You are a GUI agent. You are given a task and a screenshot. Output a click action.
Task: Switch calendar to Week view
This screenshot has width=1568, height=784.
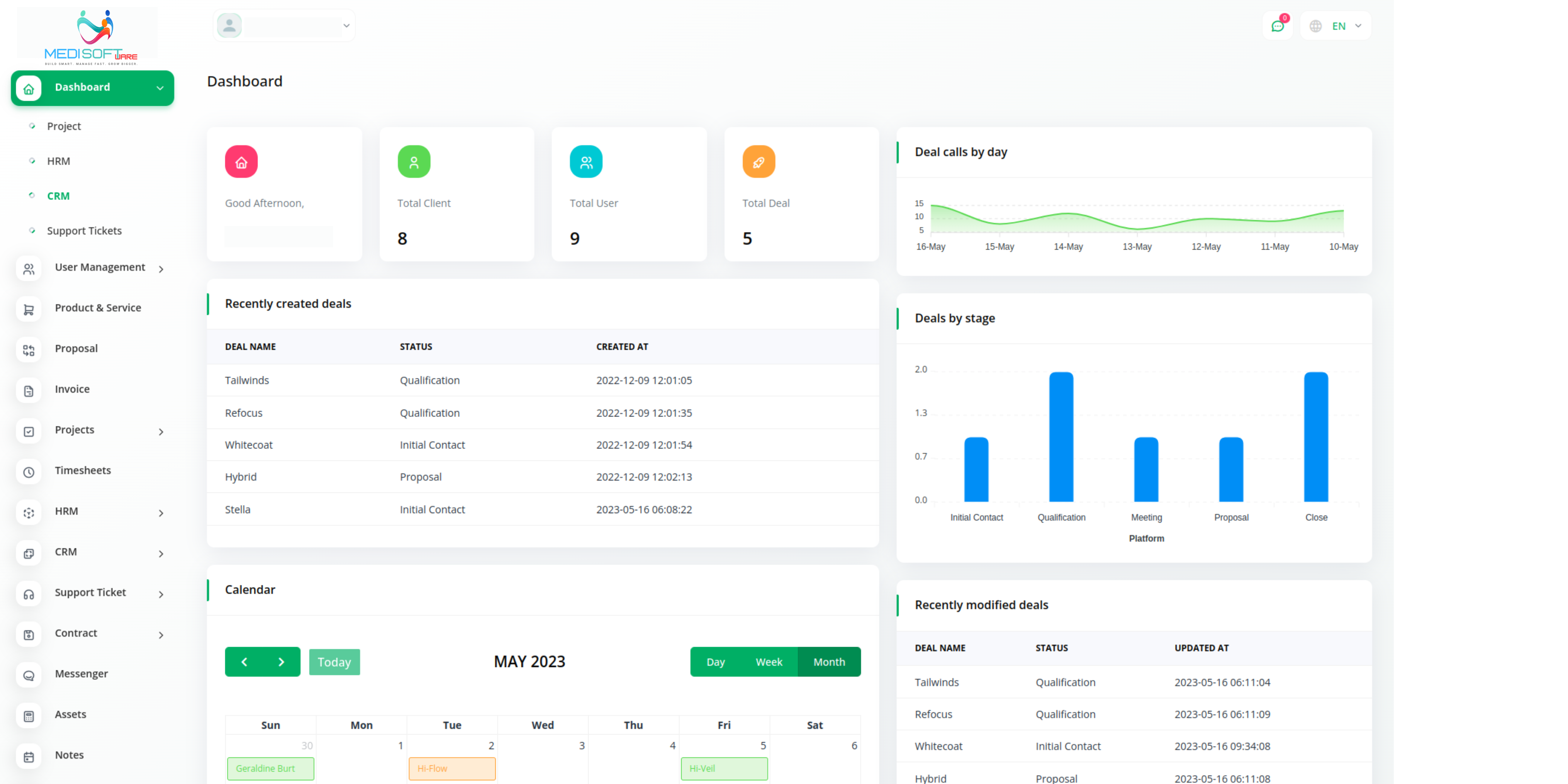769,662
